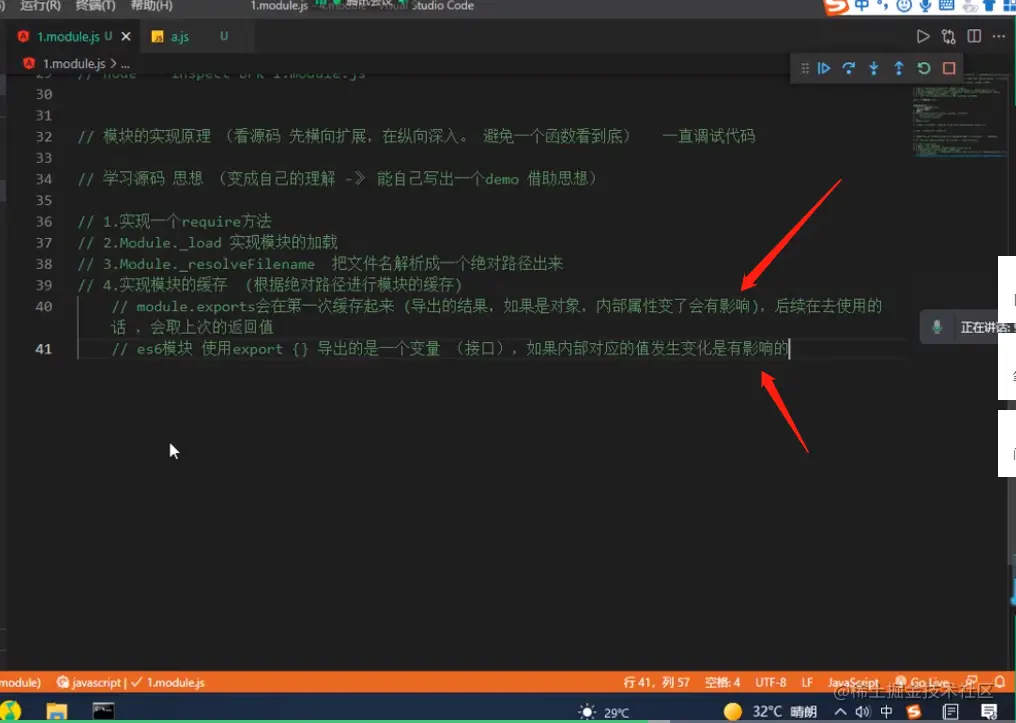Viewport: 1016px width, 723px height.
Task: Open the editor More Actions ellipsis
Action: 999,36
